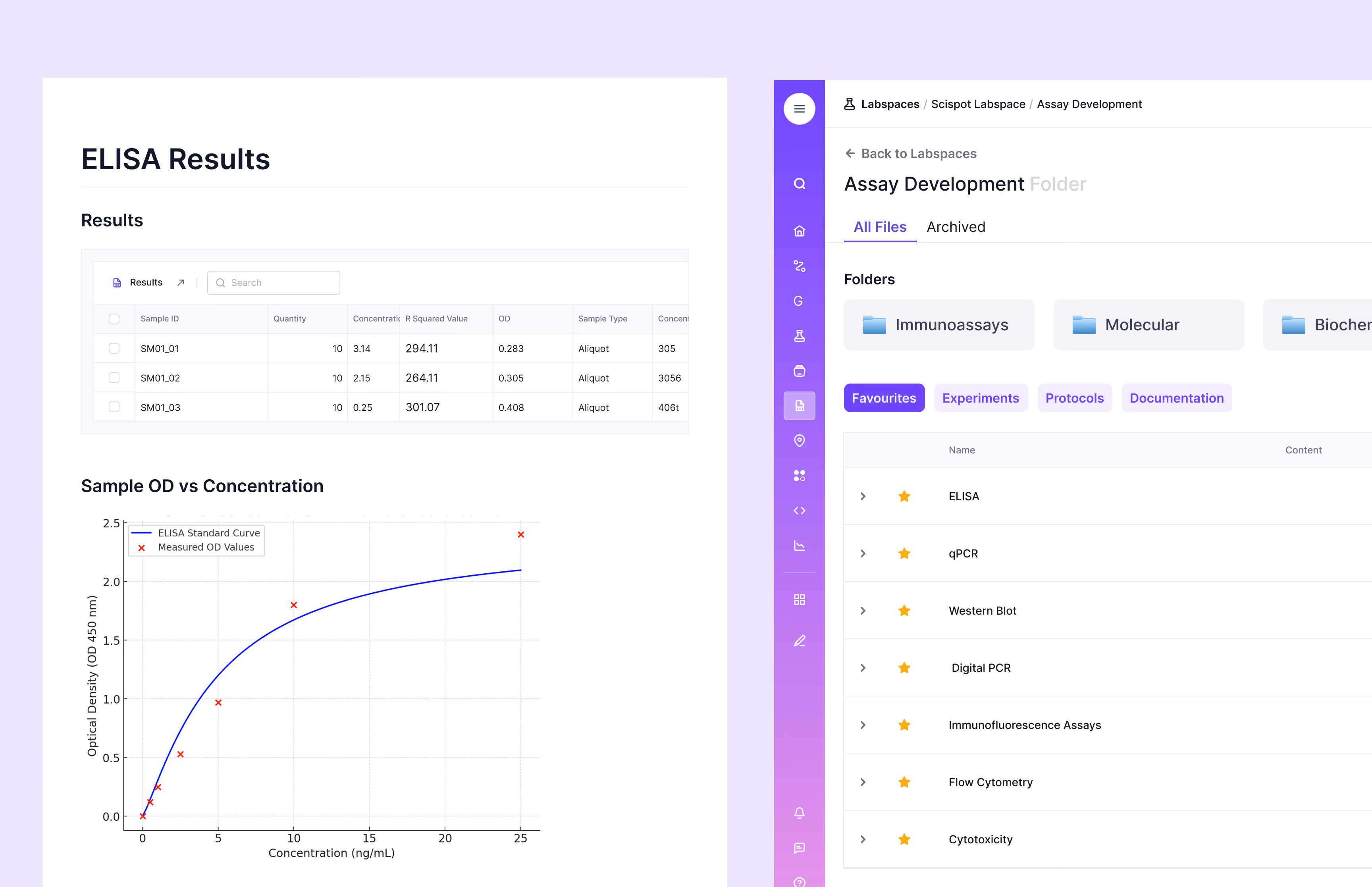The image size is (1372, 887).
Task: Open the chat message icon near the bottom
Action: click(x=799, y=848)
